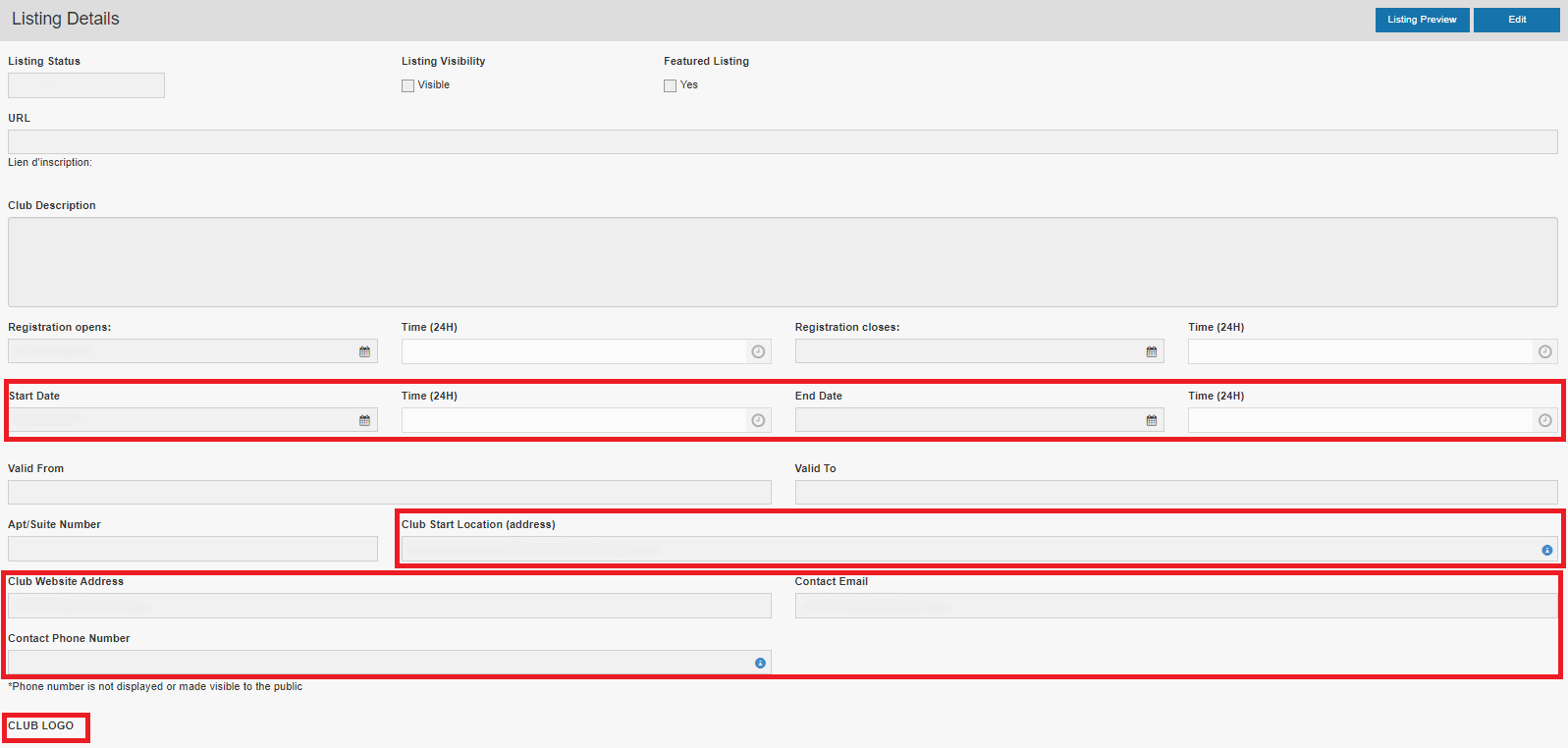Open Start Date calendar picker icon
Viewport: 1568px width, 748px height.
(x=364, y=420)
